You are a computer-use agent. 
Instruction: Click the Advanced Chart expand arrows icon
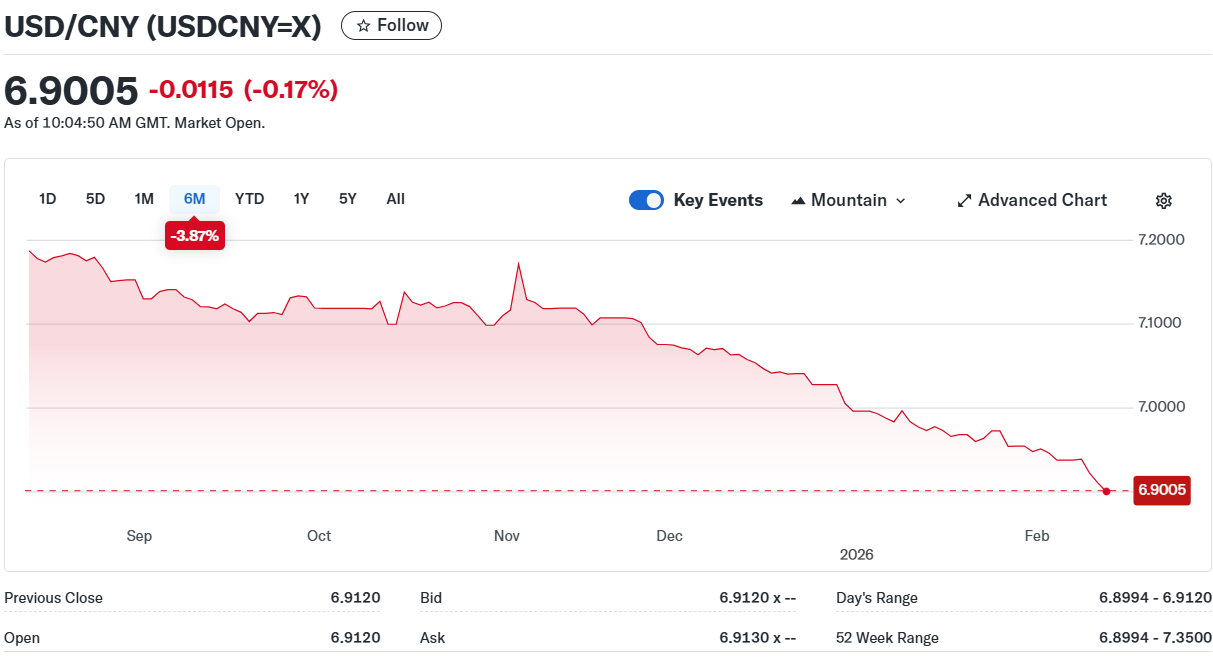point(964,201)
